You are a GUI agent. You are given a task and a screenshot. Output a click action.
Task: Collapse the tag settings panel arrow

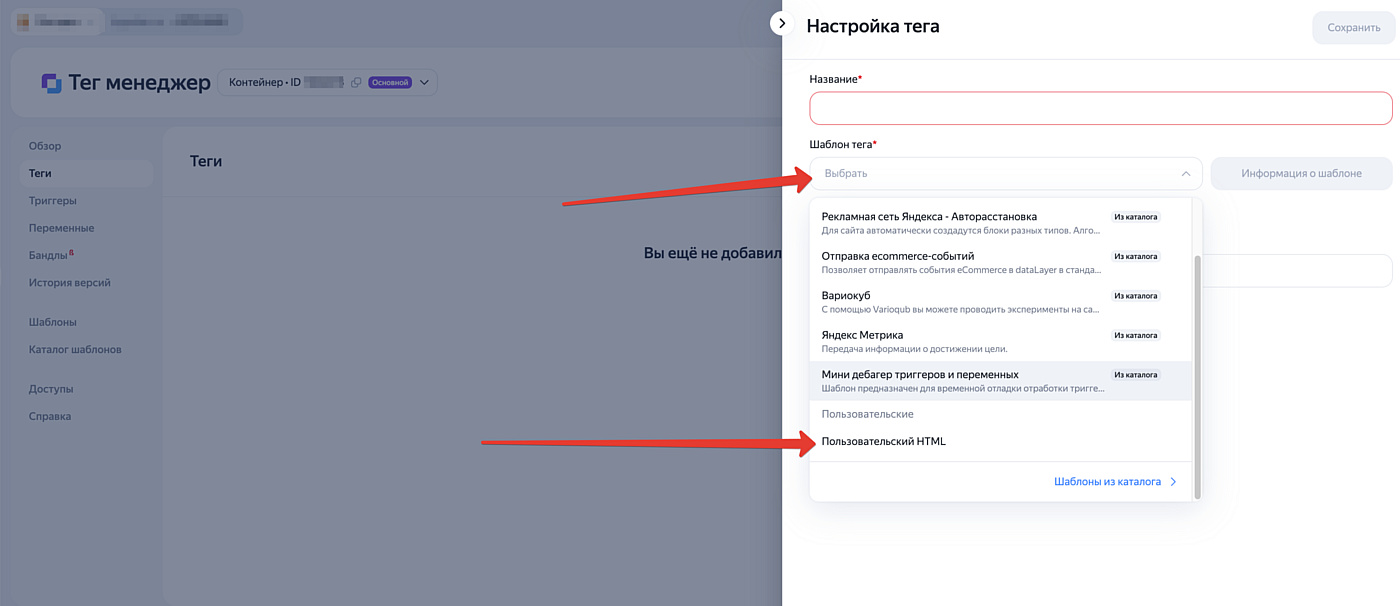pyautogui.click(x=782, y=23)
